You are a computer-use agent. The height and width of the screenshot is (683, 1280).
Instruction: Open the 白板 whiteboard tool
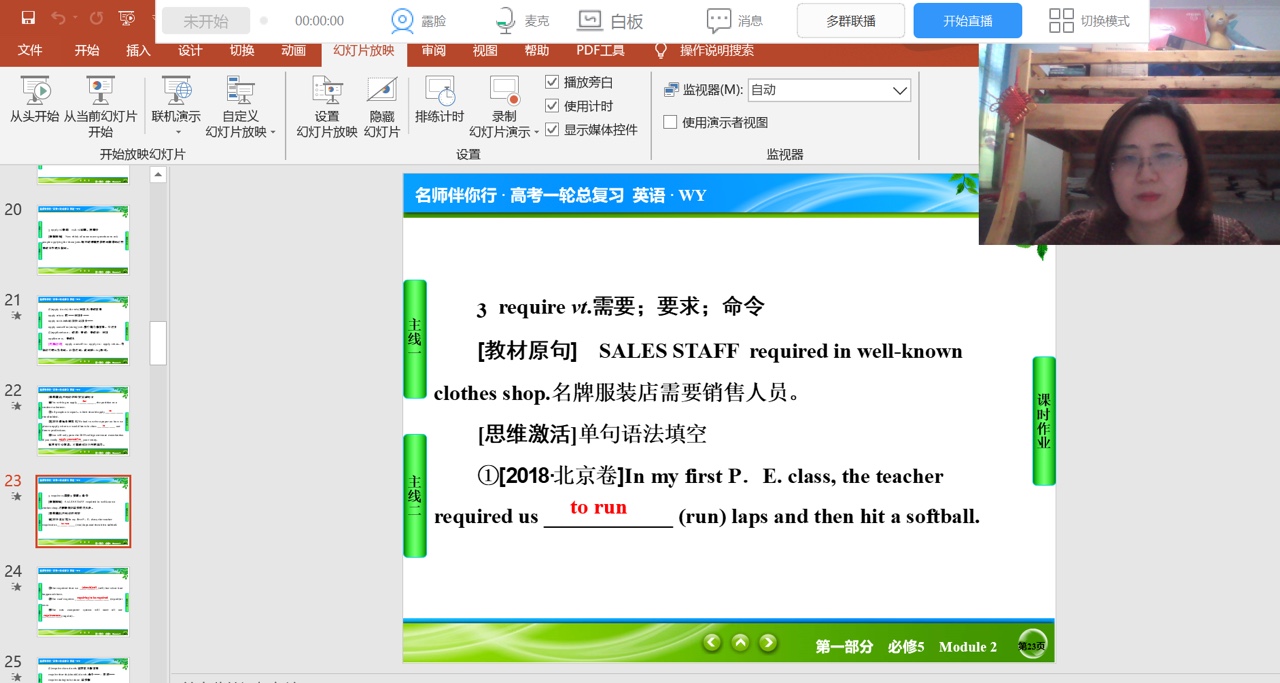tap(590, 21)
